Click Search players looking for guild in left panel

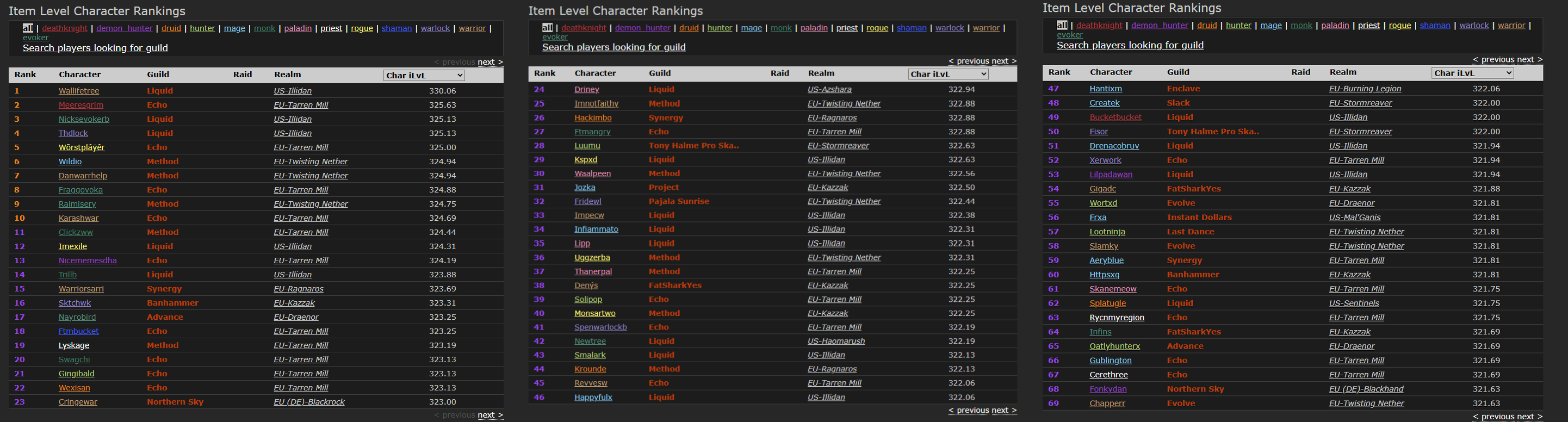tap(96, 47)
